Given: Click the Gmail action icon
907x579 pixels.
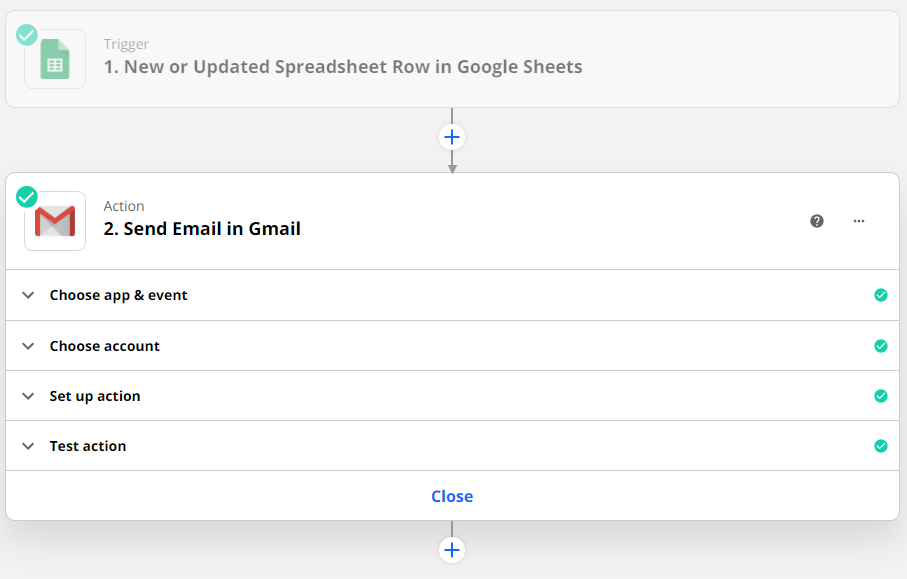Looking at the screenshot, I should click(55, 221).
